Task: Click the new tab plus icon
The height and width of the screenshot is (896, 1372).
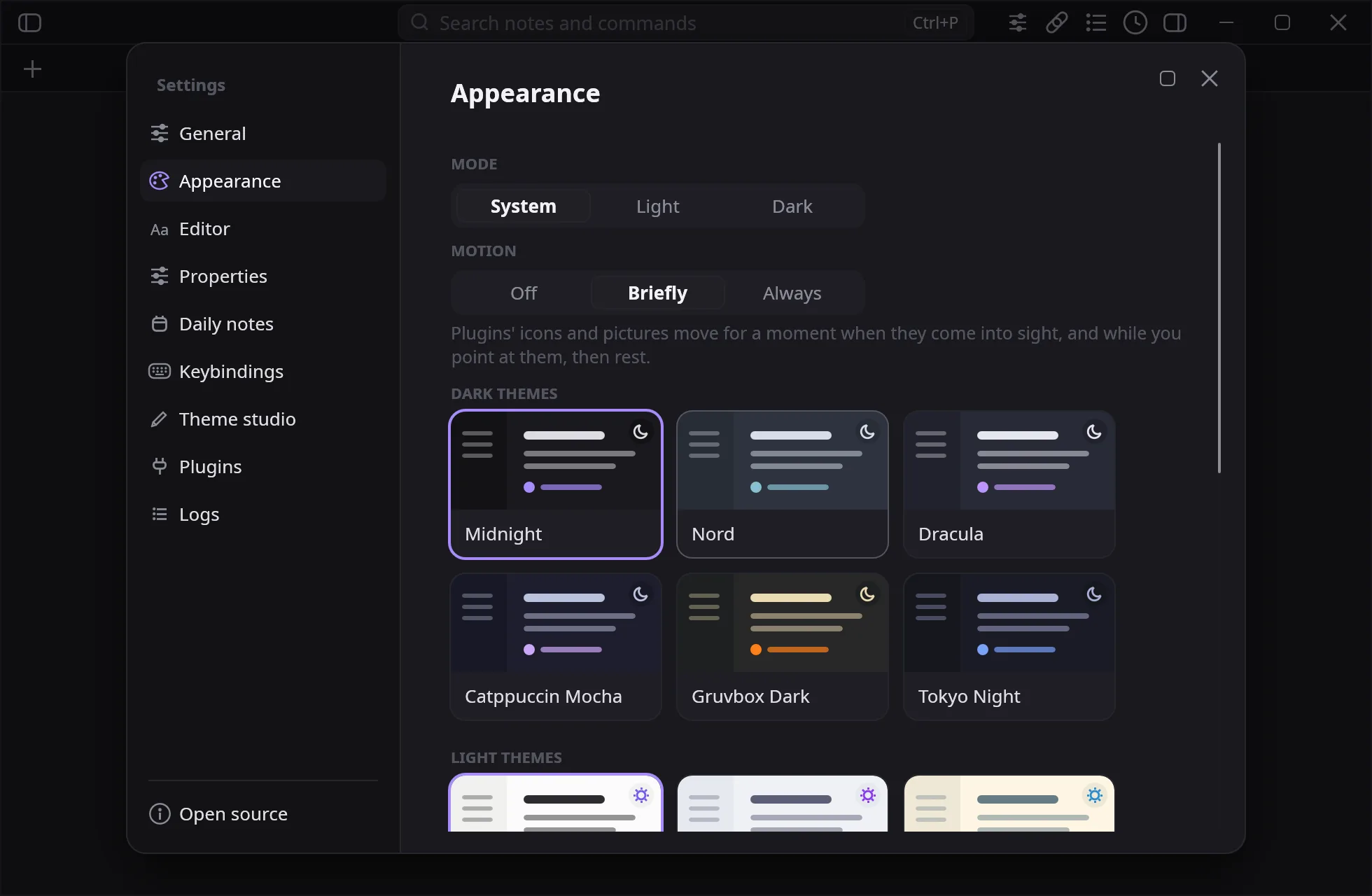Action: click(32, 69)
